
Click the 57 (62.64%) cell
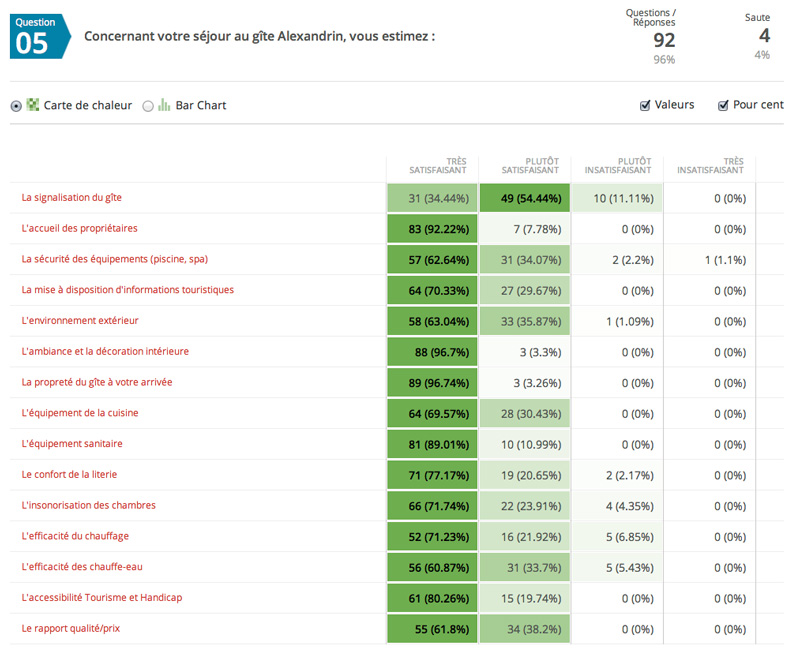432,260
